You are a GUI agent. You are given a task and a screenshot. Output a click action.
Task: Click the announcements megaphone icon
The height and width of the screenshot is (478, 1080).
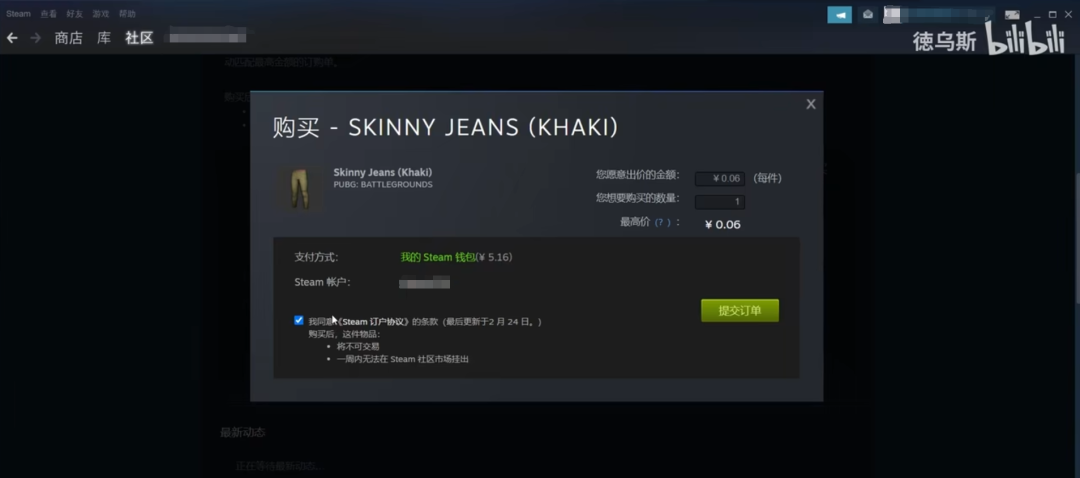(x=839, y=14)
